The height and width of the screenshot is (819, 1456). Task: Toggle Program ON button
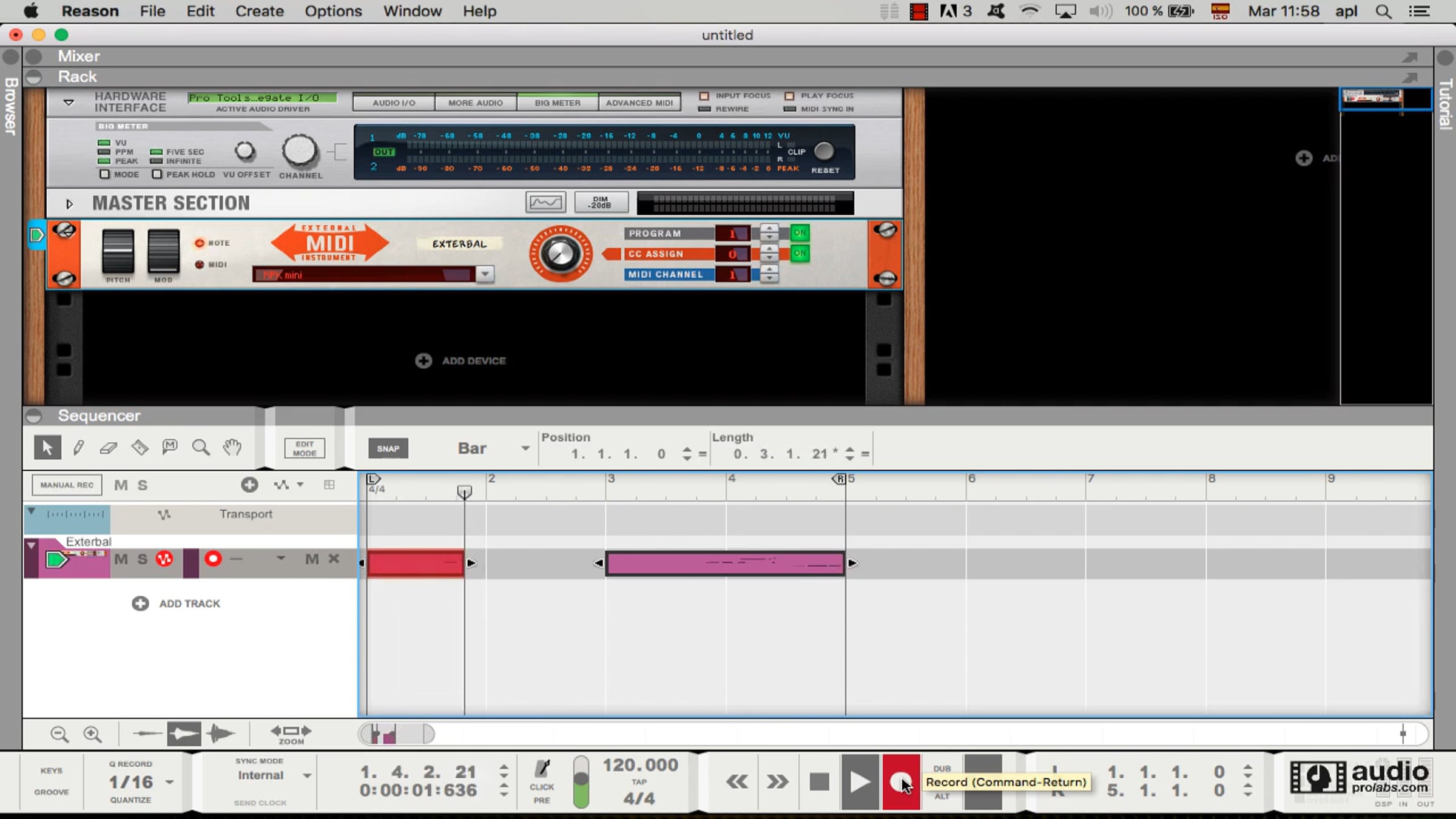(x=800, y=233)
